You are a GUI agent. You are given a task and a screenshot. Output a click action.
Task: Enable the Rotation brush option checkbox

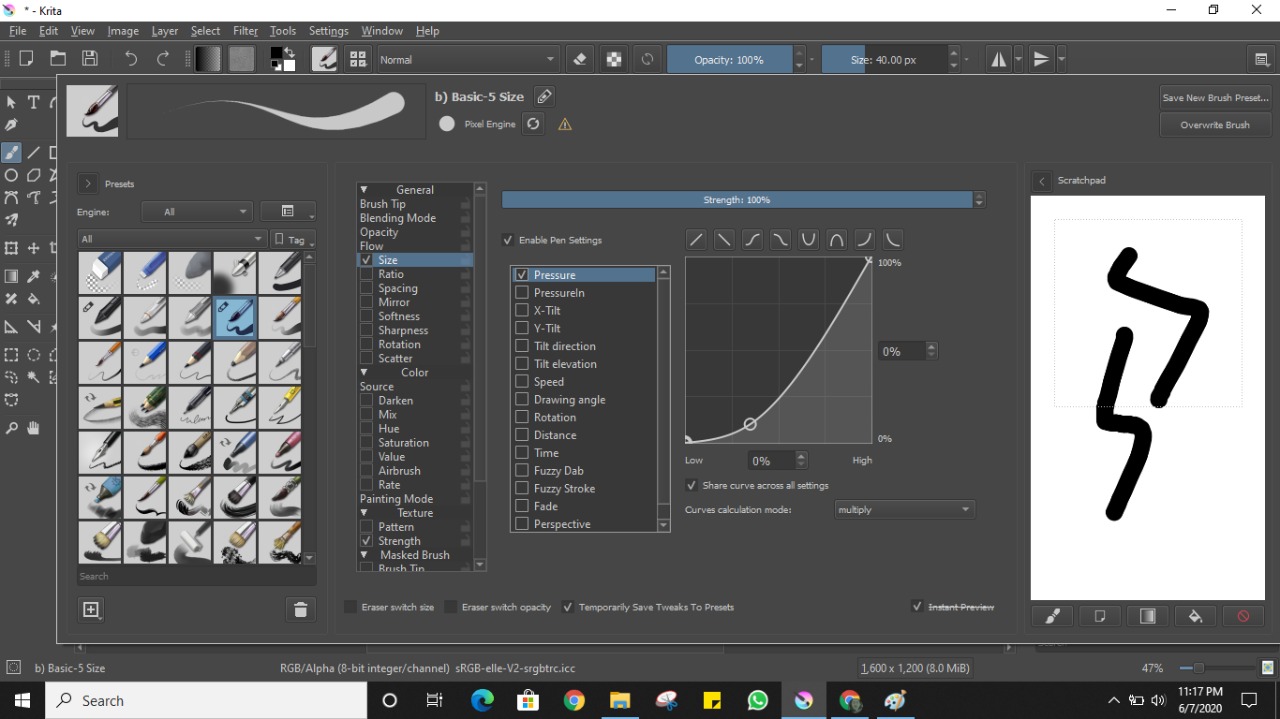[x=367, y=345]
